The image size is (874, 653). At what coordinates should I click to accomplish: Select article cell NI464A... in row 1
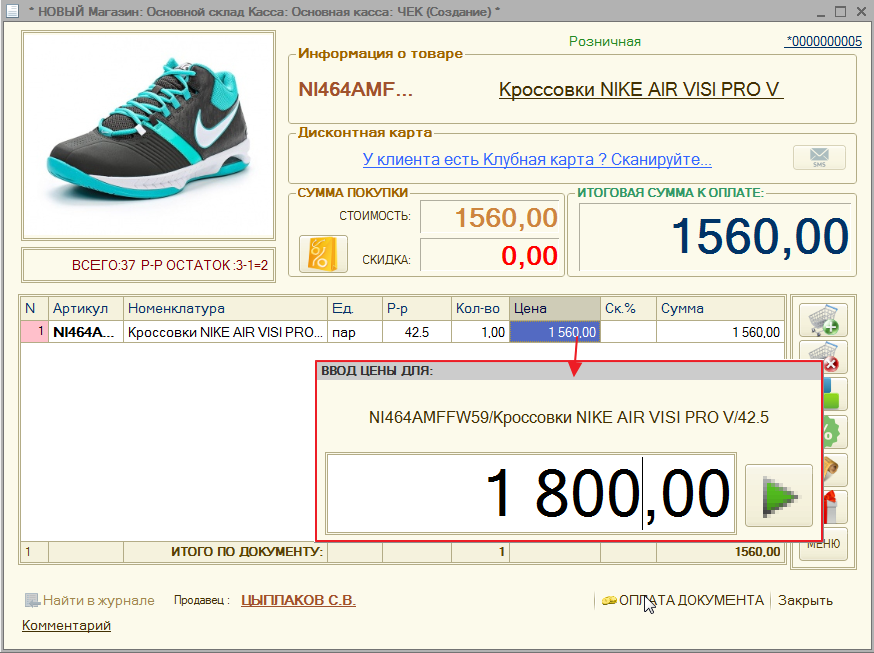point(86,332)
